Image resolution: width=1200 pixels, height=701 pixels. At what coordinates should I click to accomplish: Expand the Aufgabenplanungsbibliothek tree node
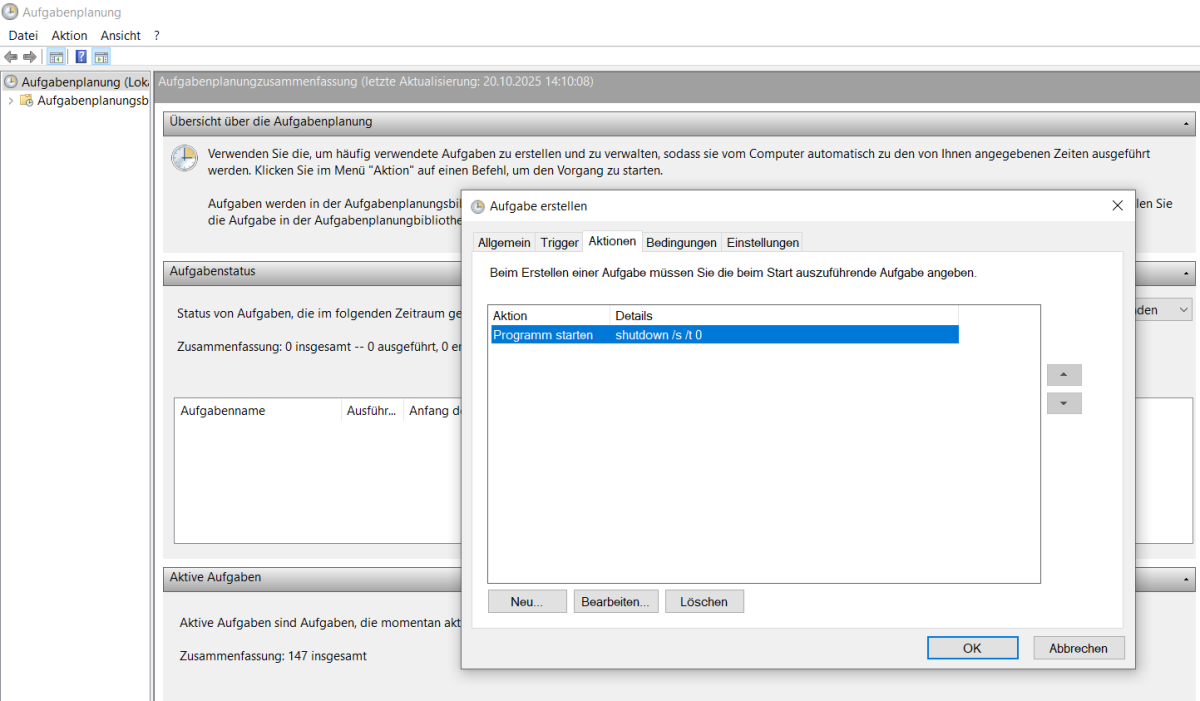pyautogui.click(x=10, y=100)
